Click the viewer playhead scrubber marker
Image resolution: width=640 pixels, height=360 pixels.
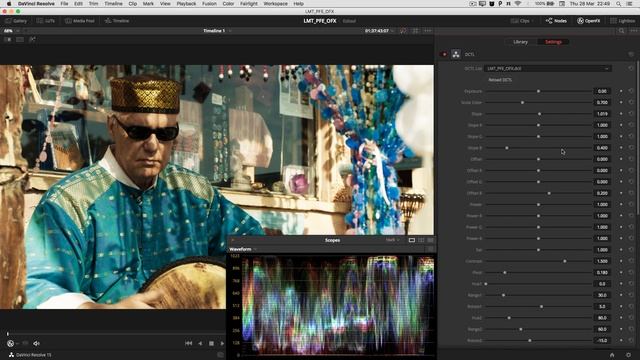click(x=8, y=334)
